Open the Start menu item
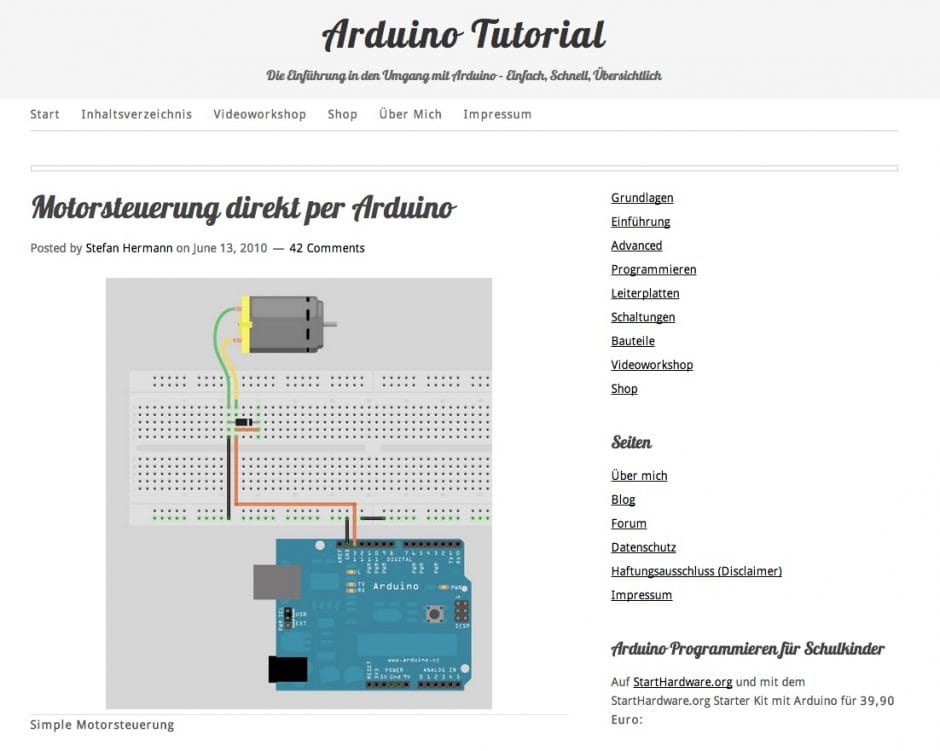The image size is (940, 751). point(45,114)
